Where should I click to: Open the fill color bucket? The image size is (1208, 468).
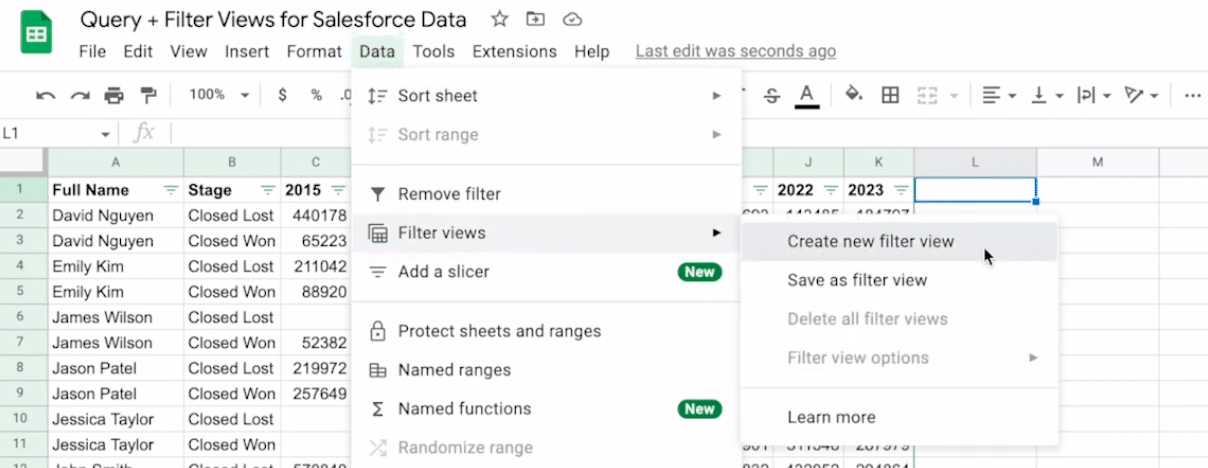pos(854,95)
